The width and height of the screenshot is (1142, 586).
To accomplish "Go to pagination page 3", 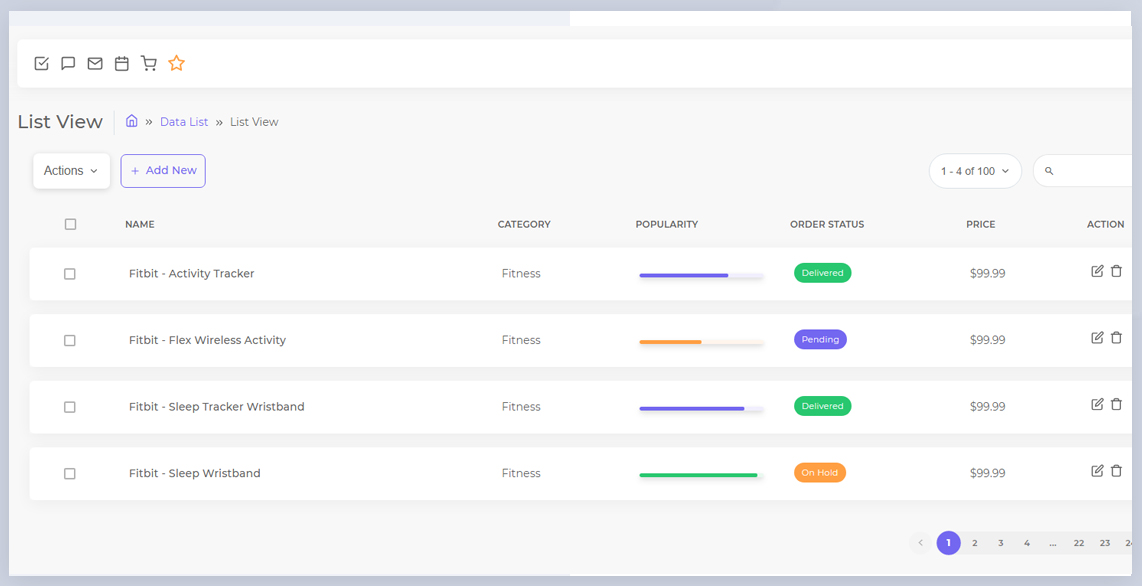I will tap(1001, 543).
